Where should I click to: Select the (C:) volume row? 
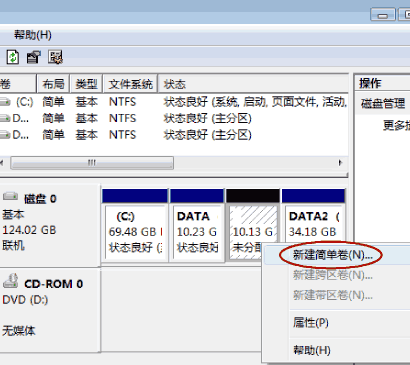coord(174,102)
